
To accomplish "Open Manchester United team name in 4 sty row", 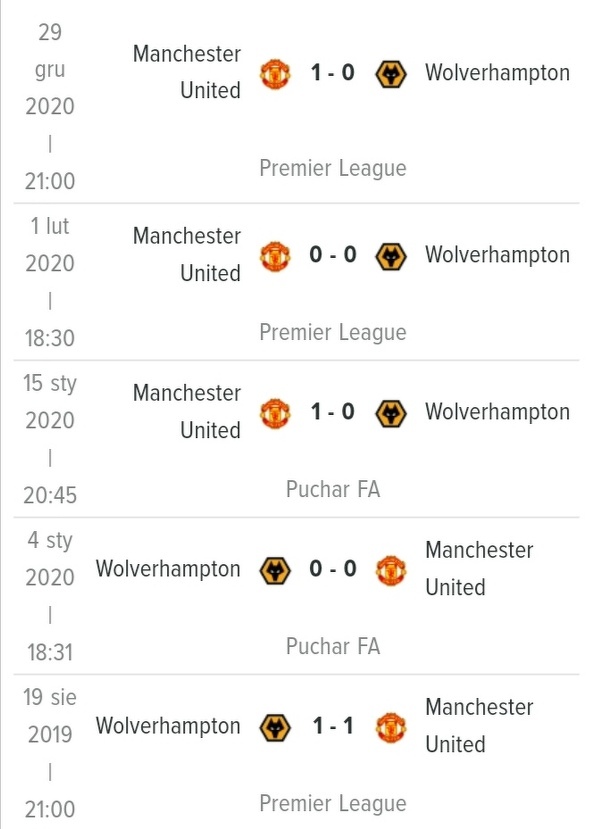I will pyautogui.click(x=479, y=568).
